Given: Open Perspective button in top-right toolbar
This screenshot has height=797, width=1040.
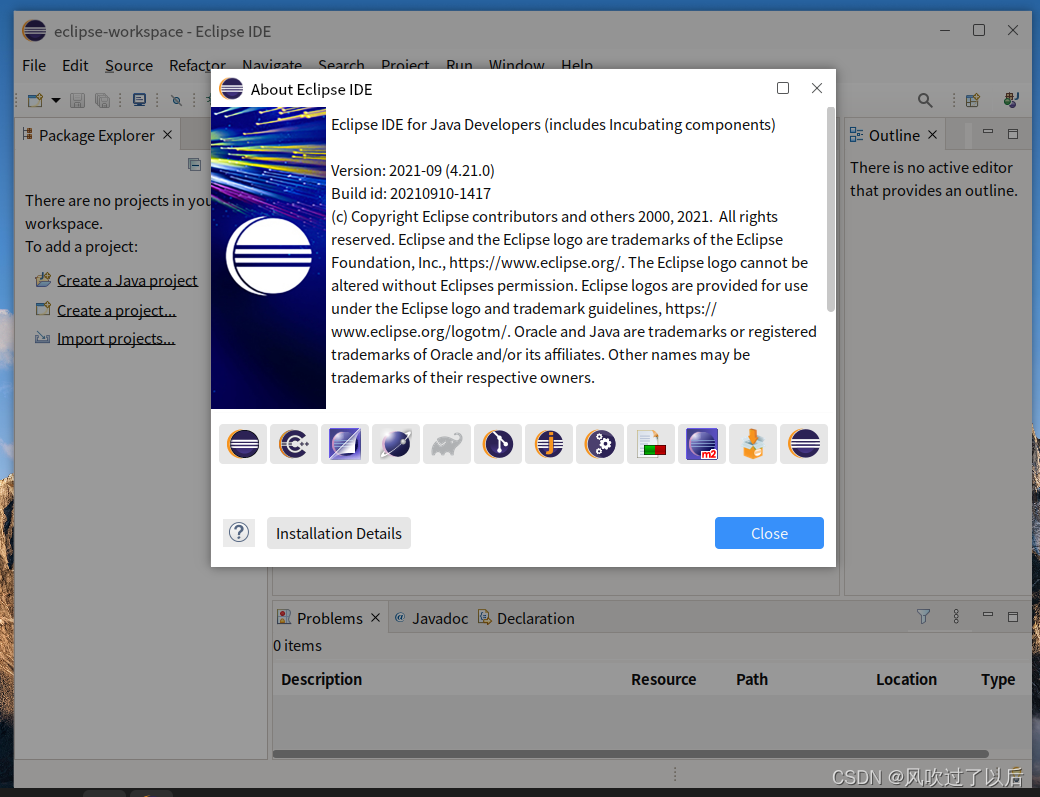Looking at the screenshot, I should [973, 100].
